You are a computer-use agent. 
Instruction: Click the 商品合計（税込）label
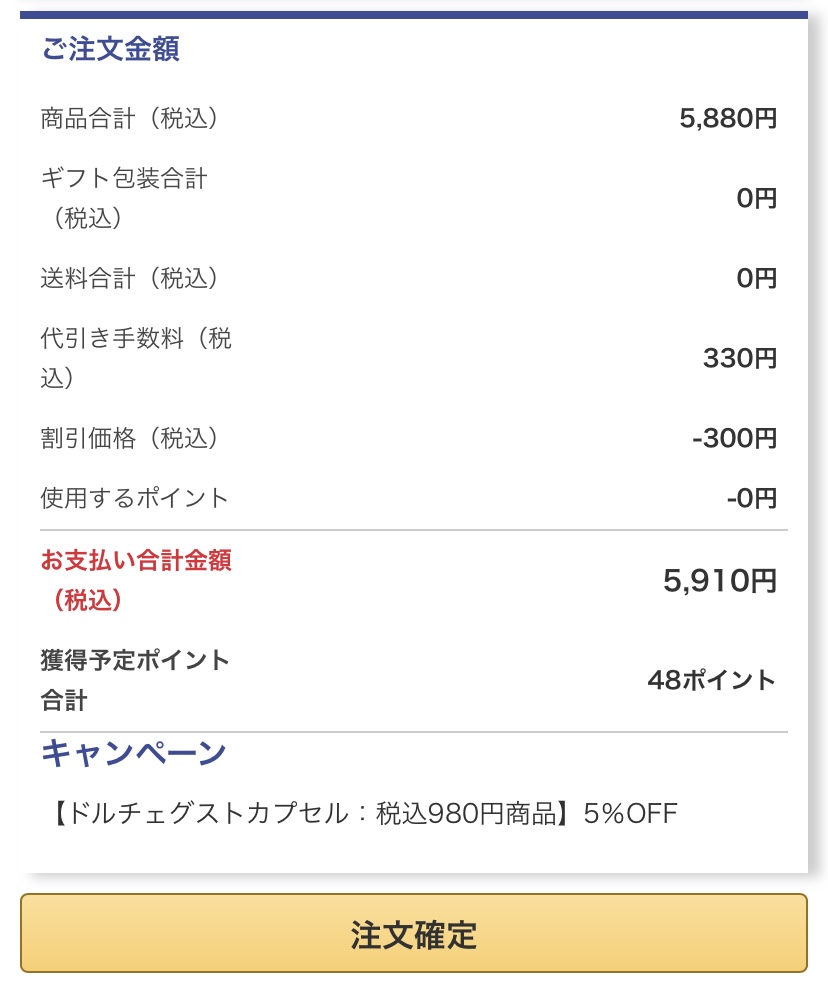point(130,118)
